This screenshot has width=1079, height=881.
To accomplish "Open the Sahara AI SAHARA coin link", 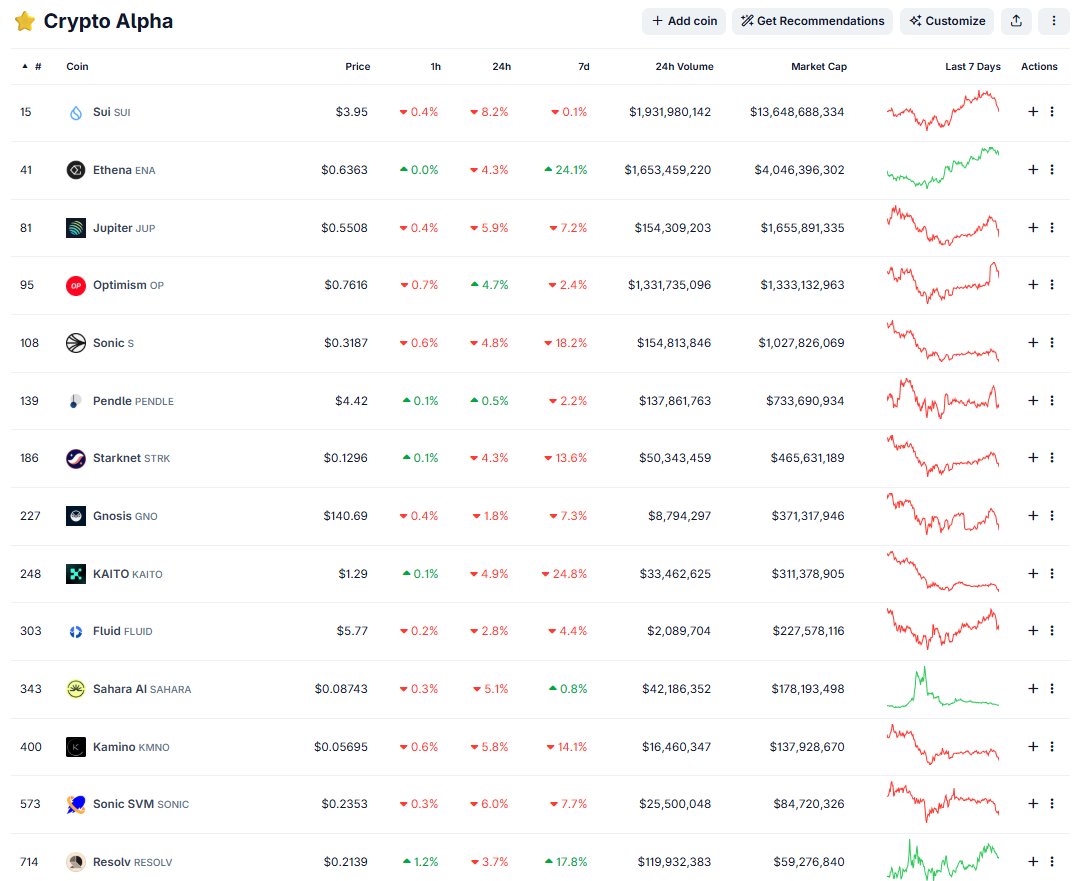I will 142,689.
